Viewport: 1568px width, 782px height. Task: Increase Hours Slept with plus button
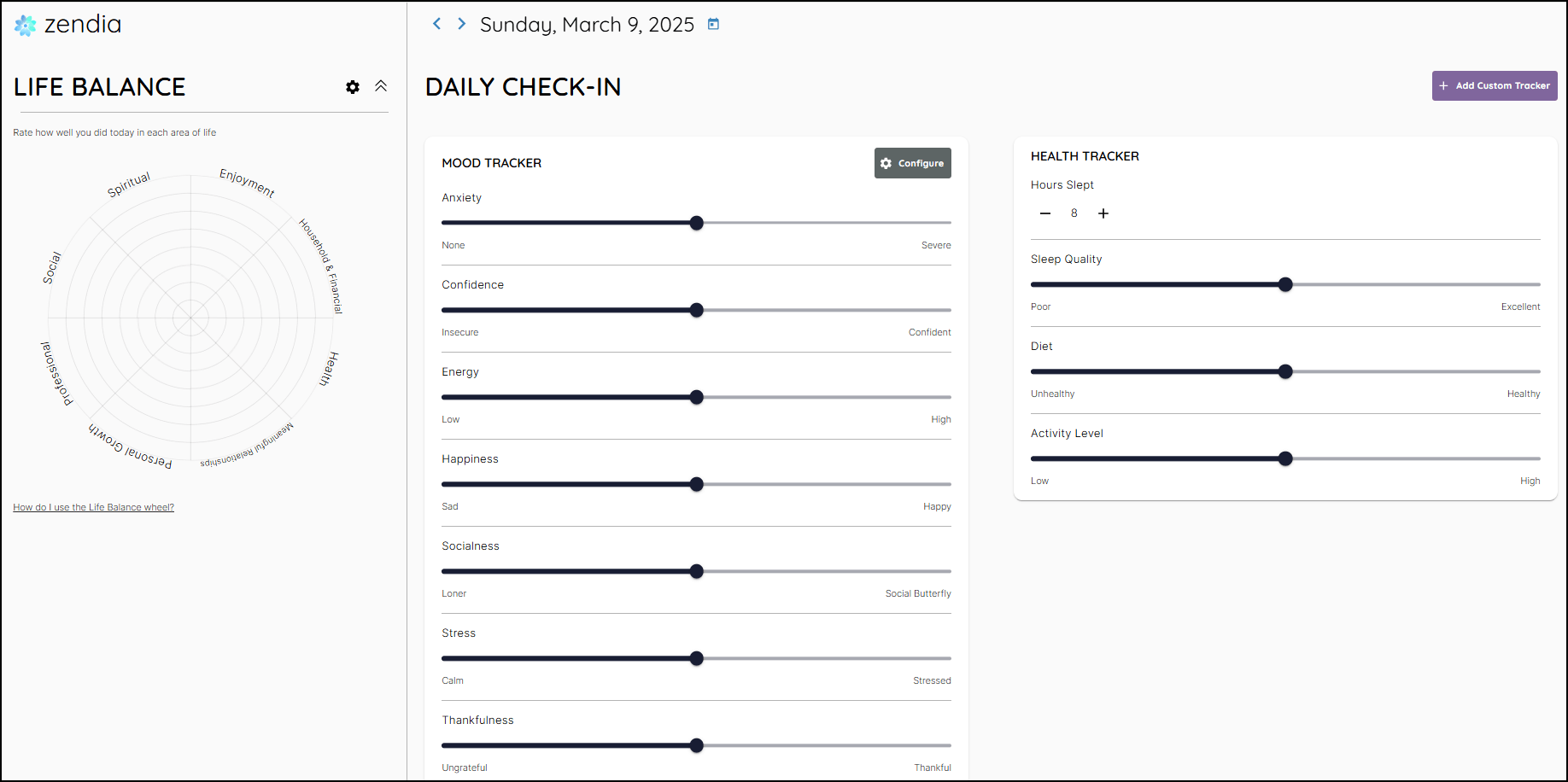(x=1103, y=213)
